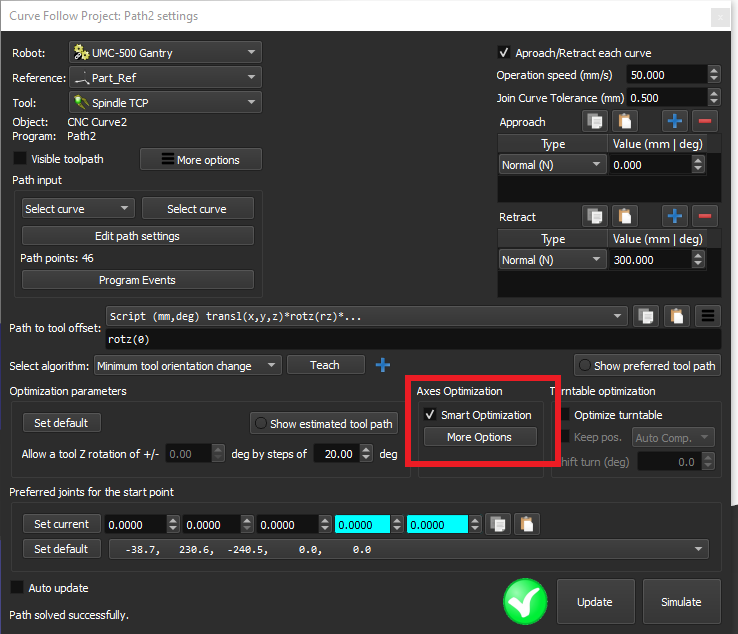The width and height of the screenshot is (738, 634).
Task: Add an Approach movement with the blue plus
Action: pyautogui.click(x=674, y=122)
